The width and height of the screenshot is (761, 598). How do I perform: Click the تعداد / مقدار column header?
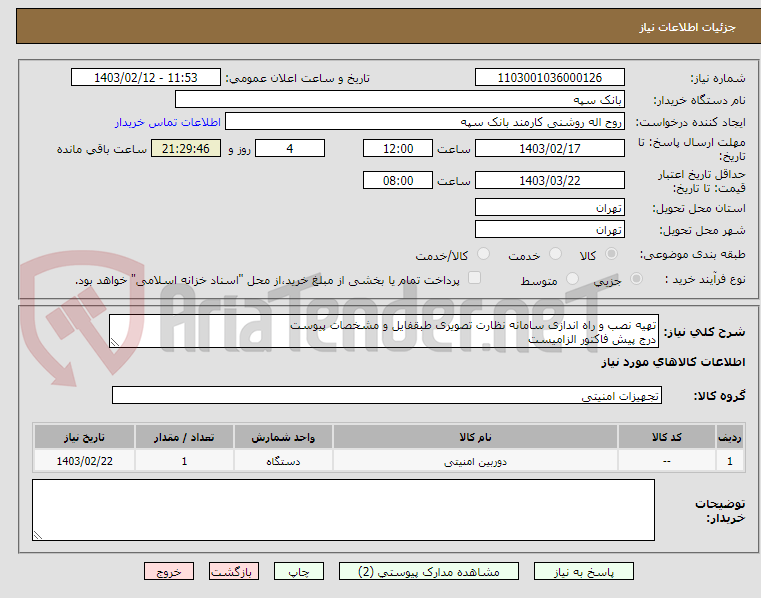tap(184, 437)
